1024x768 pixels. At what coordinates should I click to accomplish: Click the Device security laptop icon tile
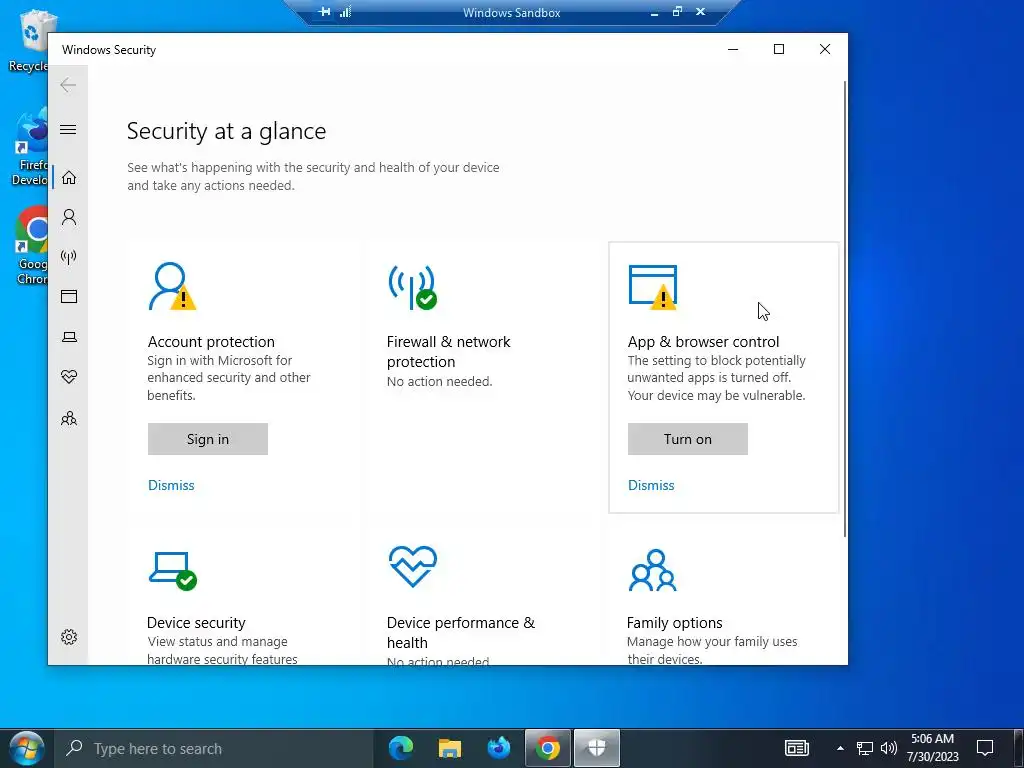pos(172,571)
